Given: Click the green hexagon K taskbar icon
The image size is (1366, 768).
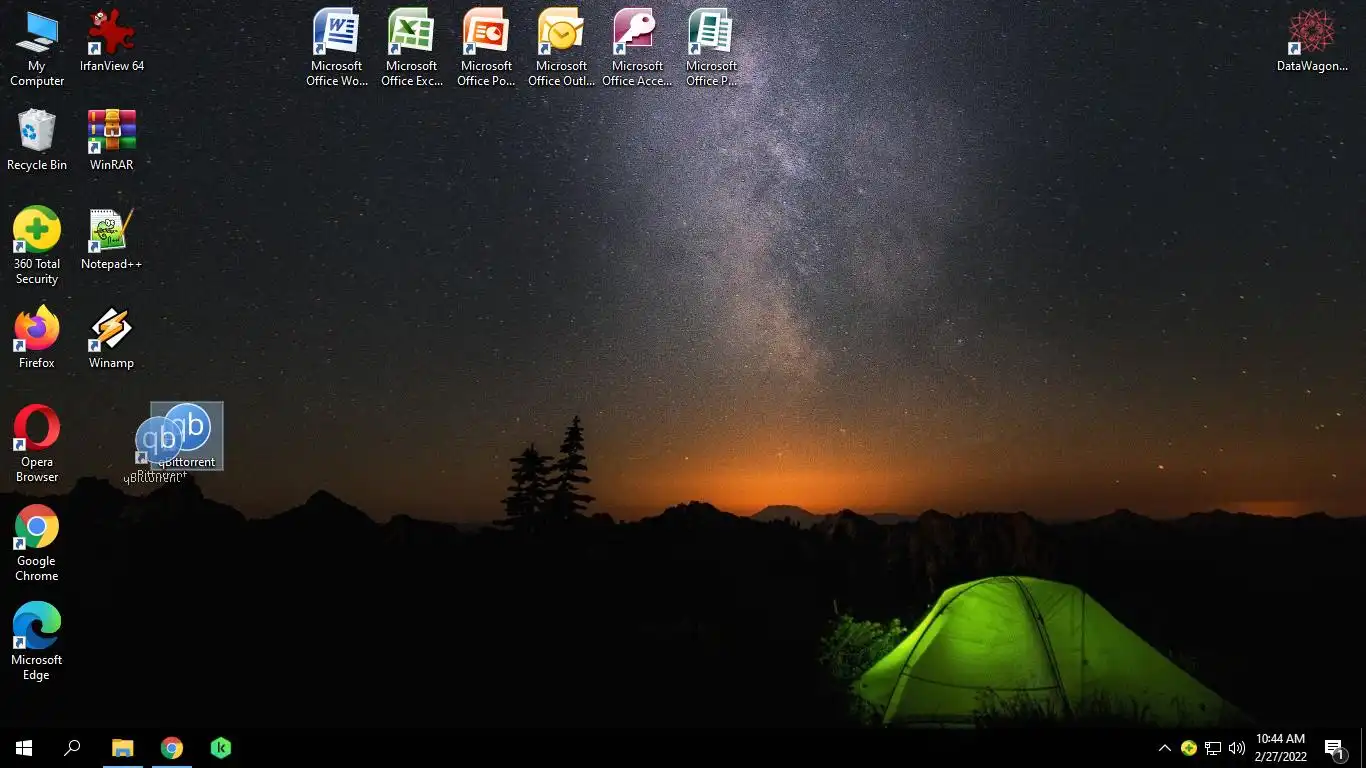Looking at the screenshot, I should tap(221, 748).
